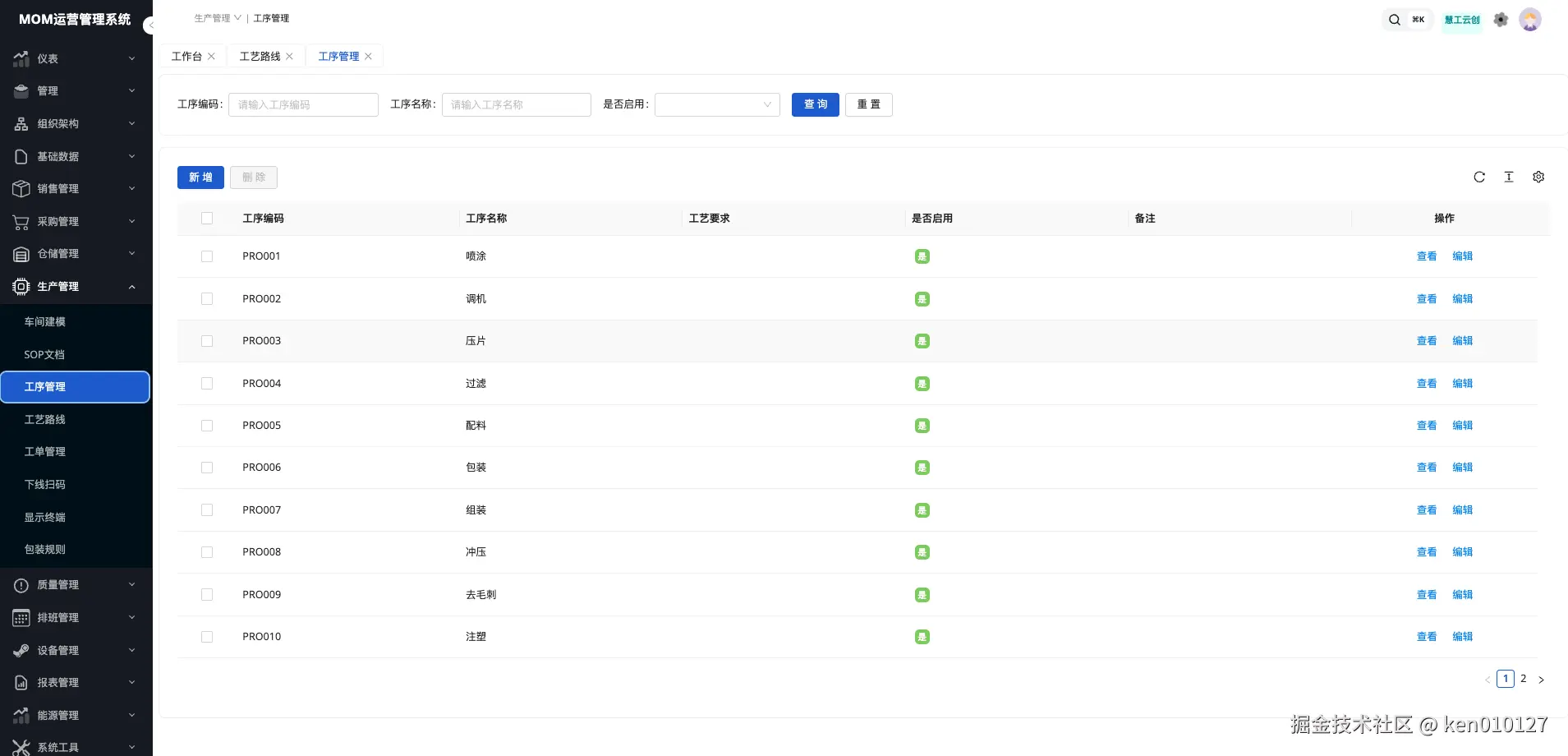Click the 质量管理 alert-circle icon
Screen dimensions: 1568x756
(21, 585)
